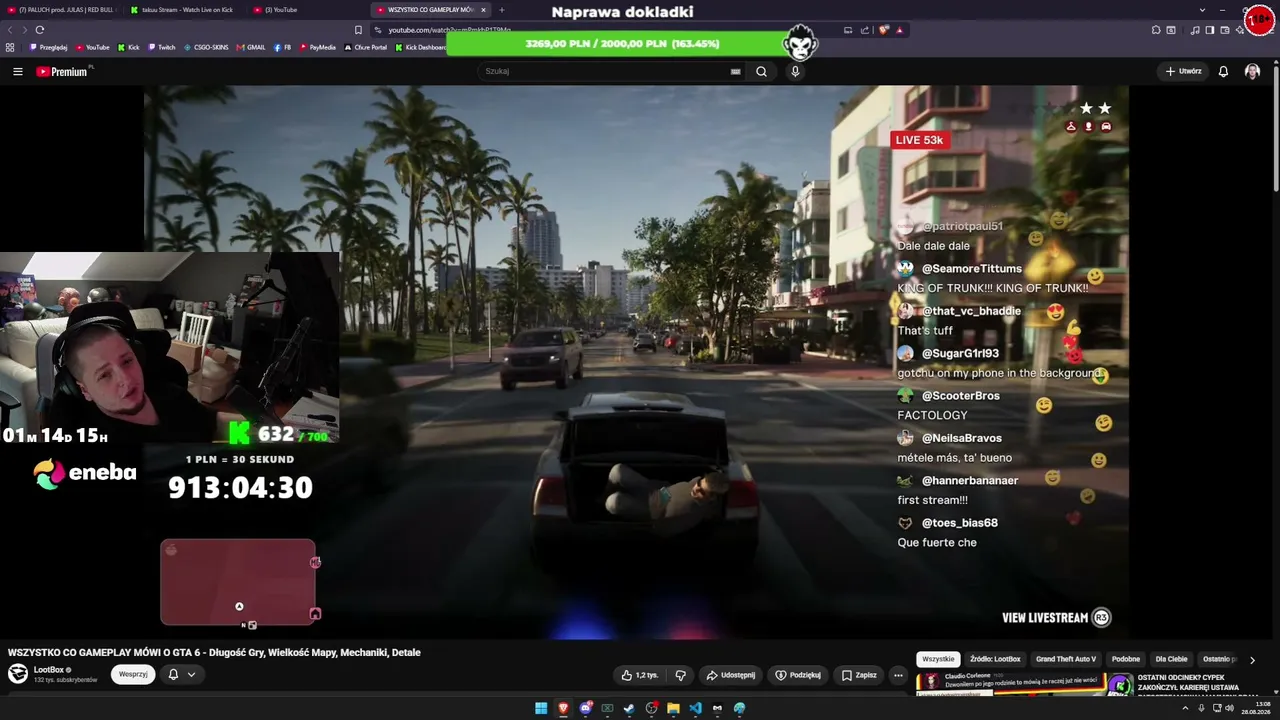This screenshot has width=1280, height=720.
Task: Dislike the video with thumbs-down
Action: [681, 675]
